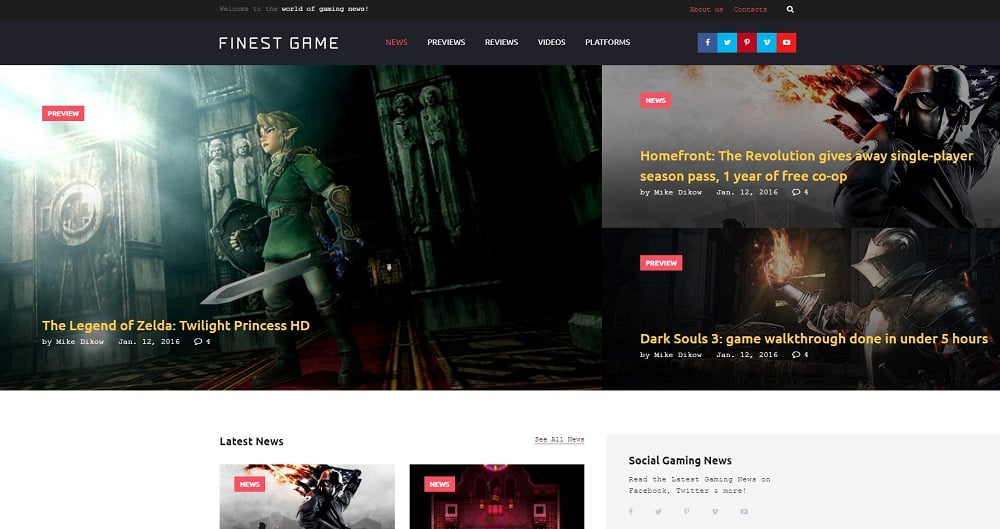The width and height of the screenshot is (1000, 529).
Task: Click Jan. 12, 2016 date under Dark Souls article
Action: coord(747,355)
